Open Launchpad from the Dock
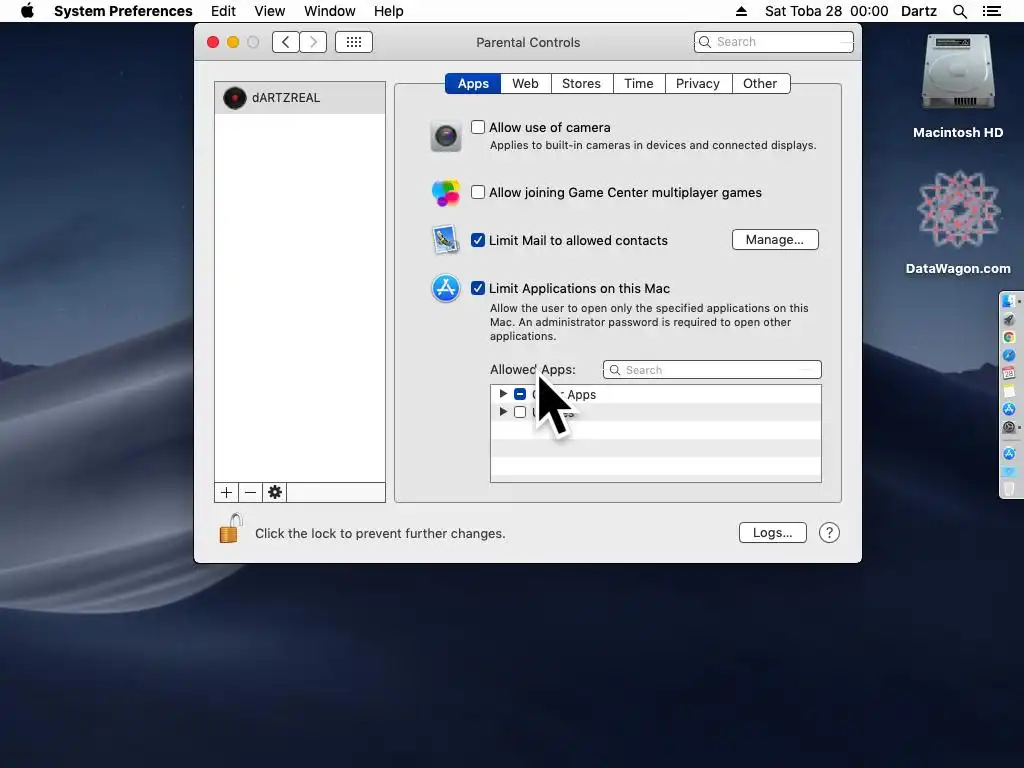 click(1009, 319)
